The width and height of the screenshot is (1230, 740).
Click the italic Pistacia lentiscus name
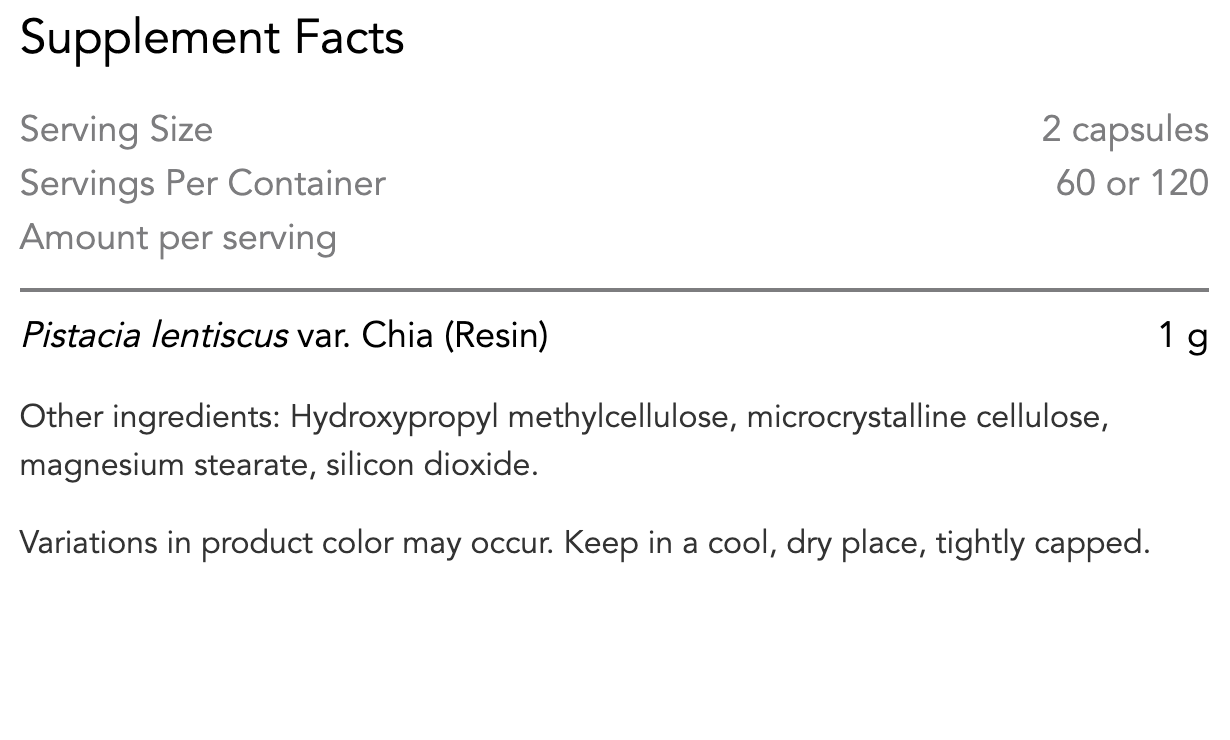154,336
